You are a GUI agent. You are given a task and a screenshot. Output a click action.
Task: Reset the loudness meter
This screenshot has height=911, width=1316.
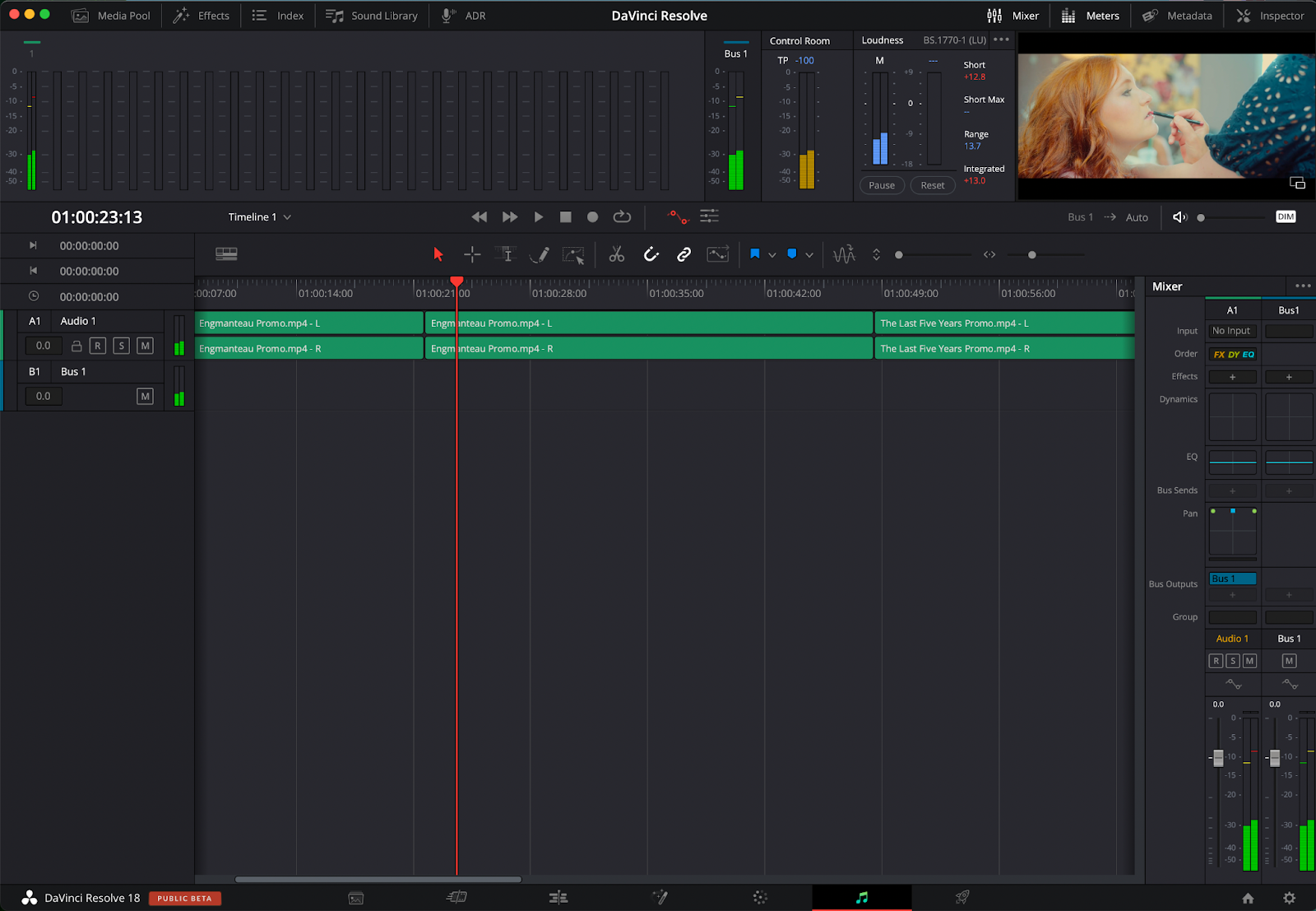coord(932,184)
